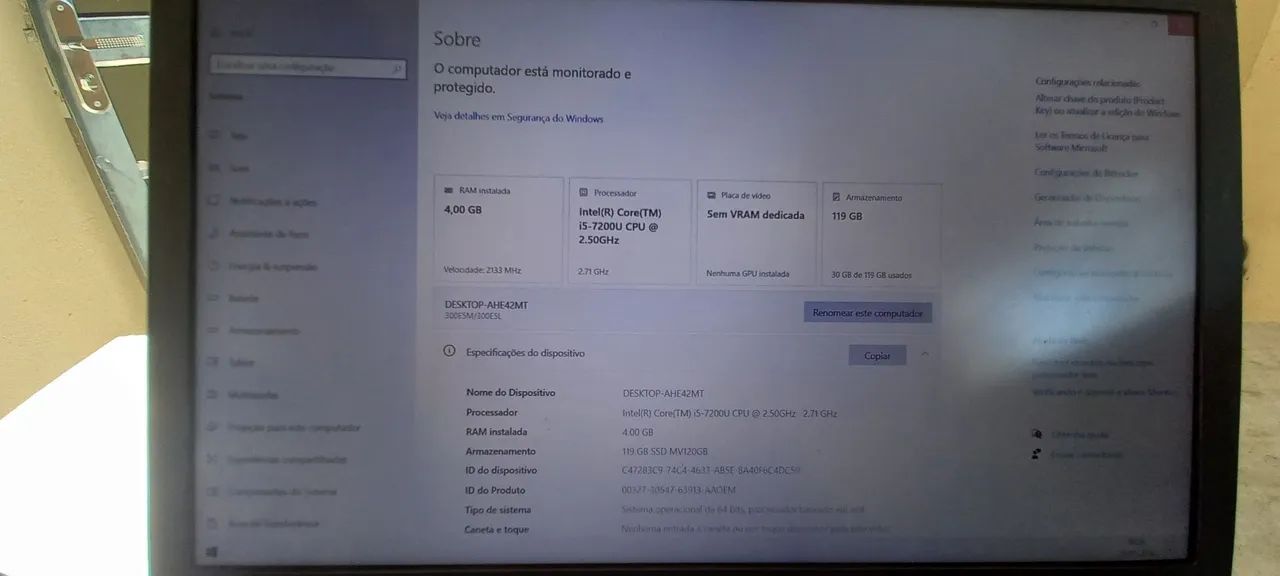
Task: Click Renomear este computador button
Action: pyautogui.click(x=867, y=313)
